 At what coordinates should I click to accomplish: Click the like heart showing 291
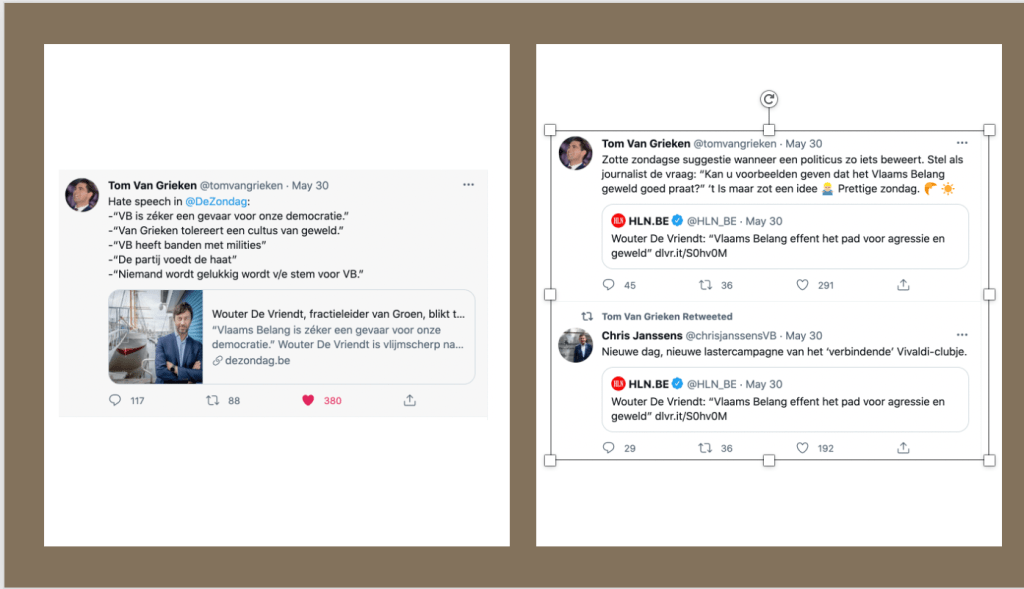[802, 285]
